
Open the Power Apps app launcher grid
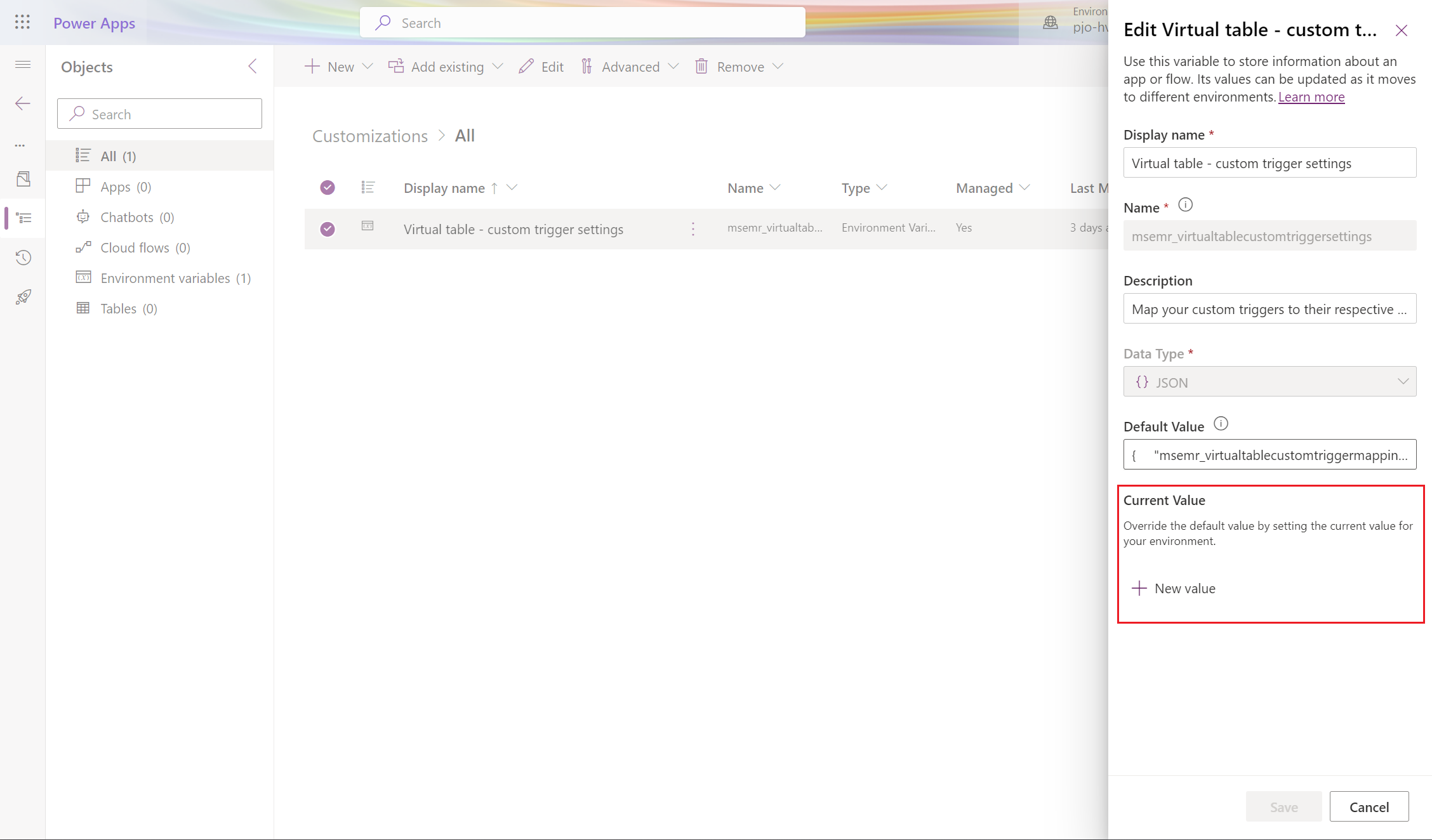(x=22, y=22)
